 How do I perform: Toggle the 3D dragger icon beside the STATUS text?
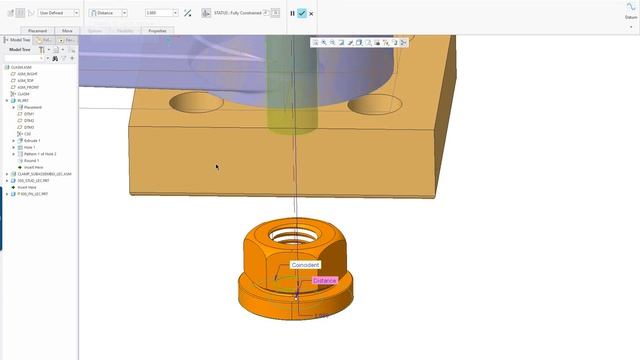tap(206, 13)
